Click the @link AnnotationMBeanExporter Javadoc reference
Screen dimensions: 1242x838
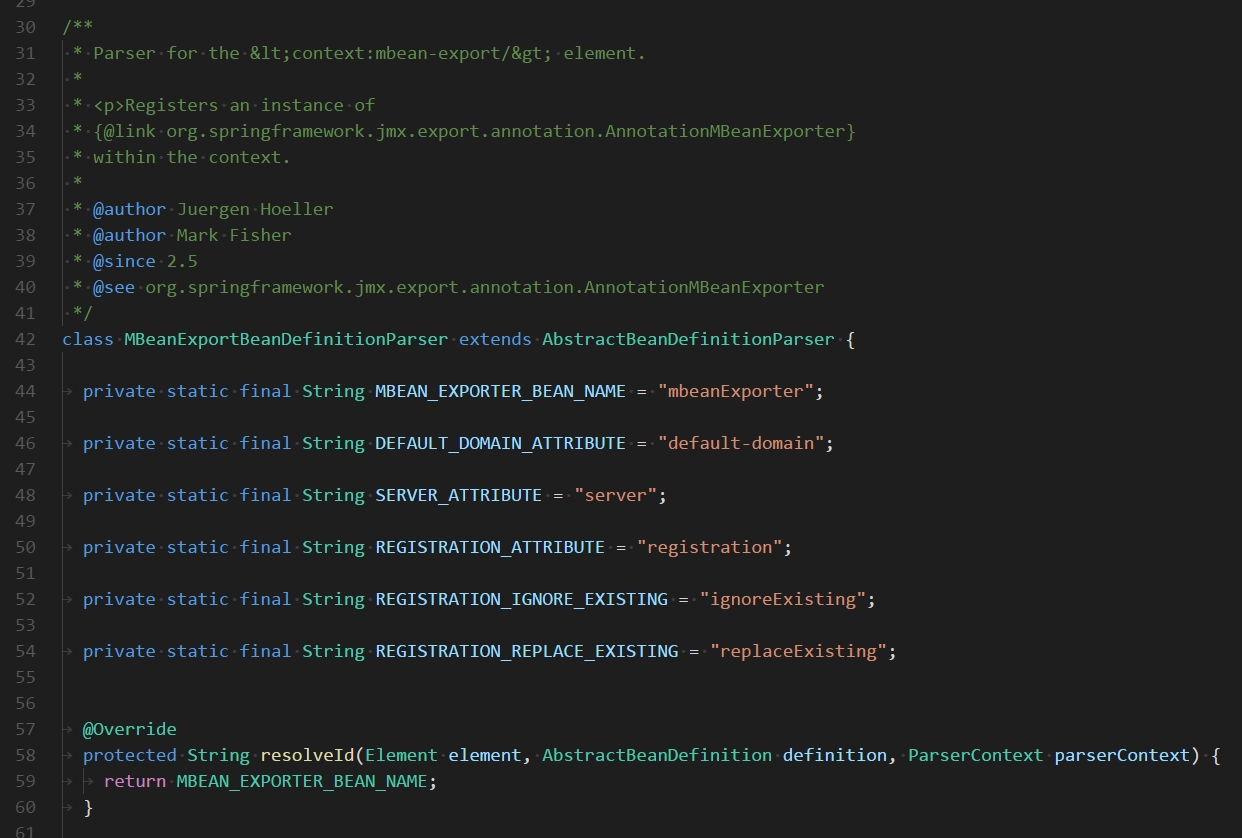coord(475,131)
